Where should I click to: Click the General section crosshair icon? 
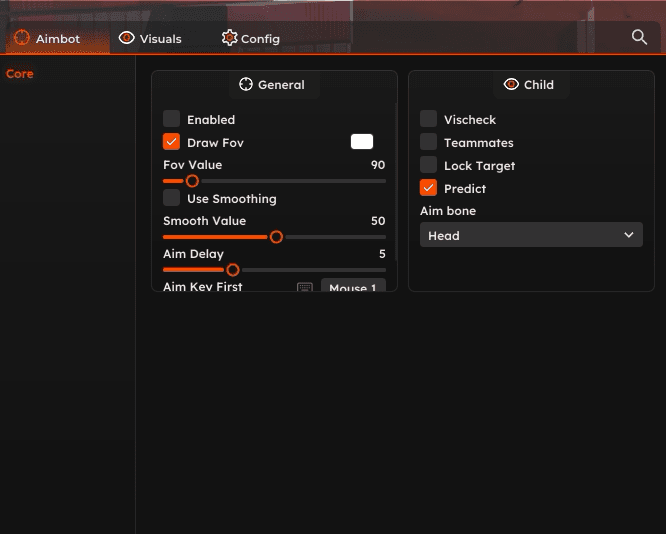[x=246, y=85]
